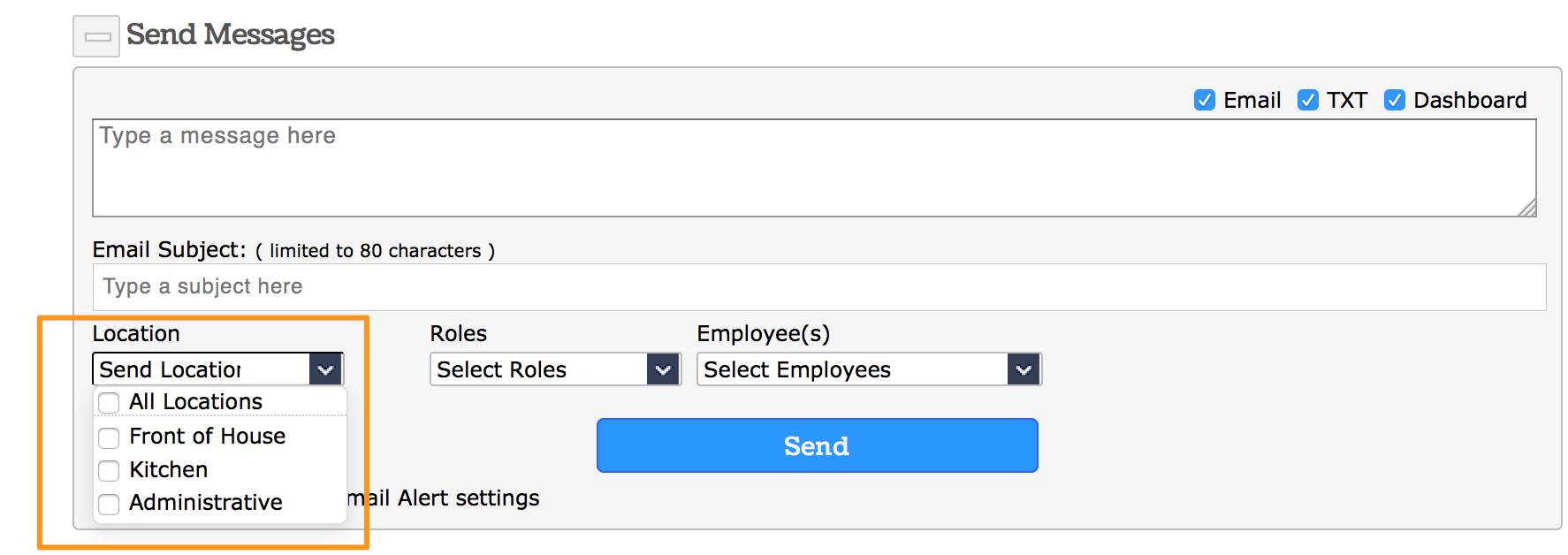Screen dimensions: 1568x555
Task: Select the Front of House checkbox
Action: (109, 437)
